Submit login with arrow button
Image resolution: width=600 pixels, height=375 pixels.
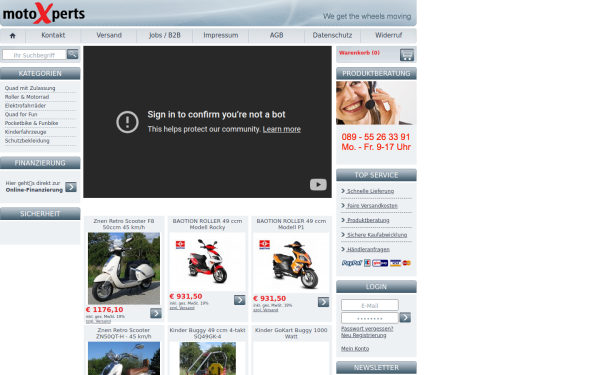pos(405,317)
